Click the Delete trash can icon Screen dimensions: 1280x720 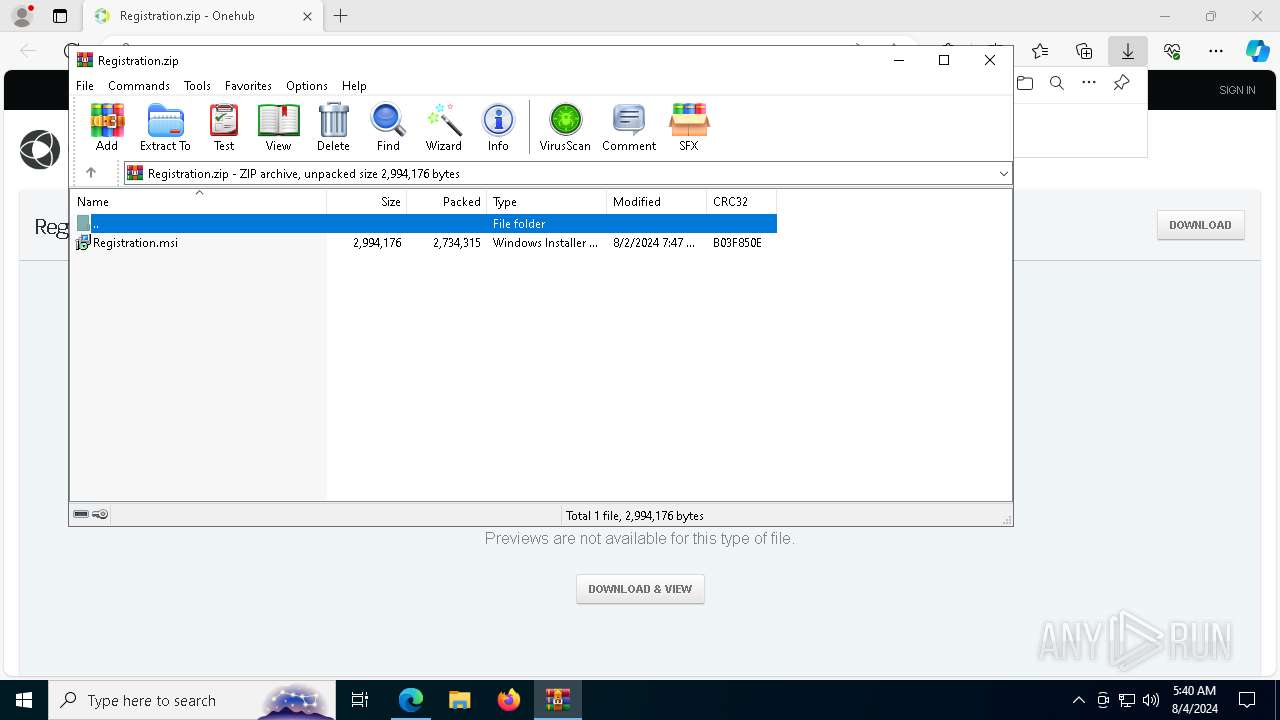click(333, 127)
